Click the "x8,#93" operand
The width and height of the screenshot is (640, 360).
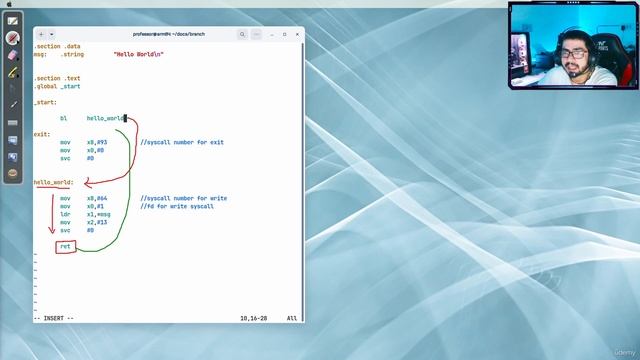click(97, 142)
